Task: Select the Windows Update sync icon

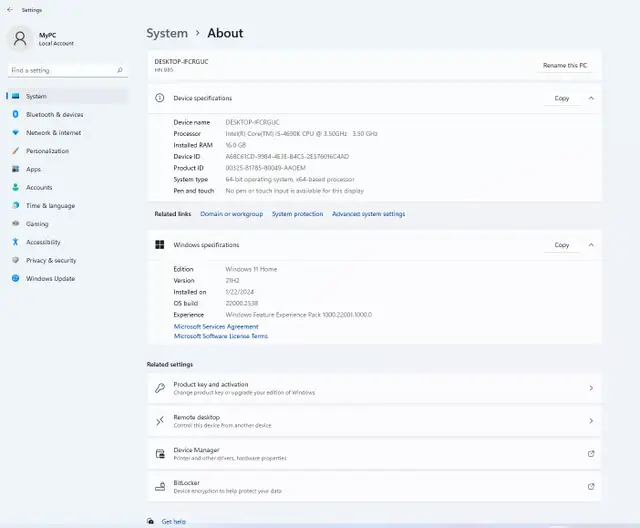Action: 16,278
